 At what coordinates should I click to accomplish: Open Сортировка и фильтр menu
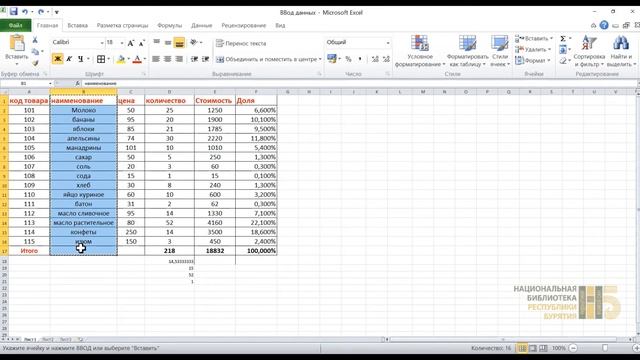click(589, 51)
